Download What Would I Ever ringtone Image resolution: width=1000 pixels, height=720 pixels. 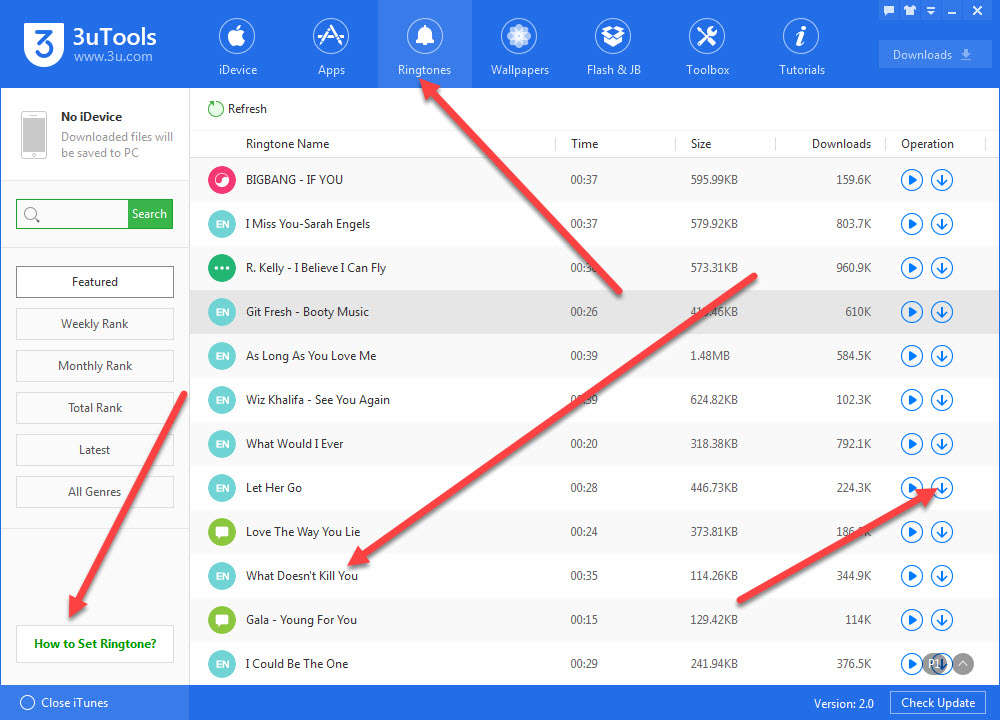click(x=942, y=444)
